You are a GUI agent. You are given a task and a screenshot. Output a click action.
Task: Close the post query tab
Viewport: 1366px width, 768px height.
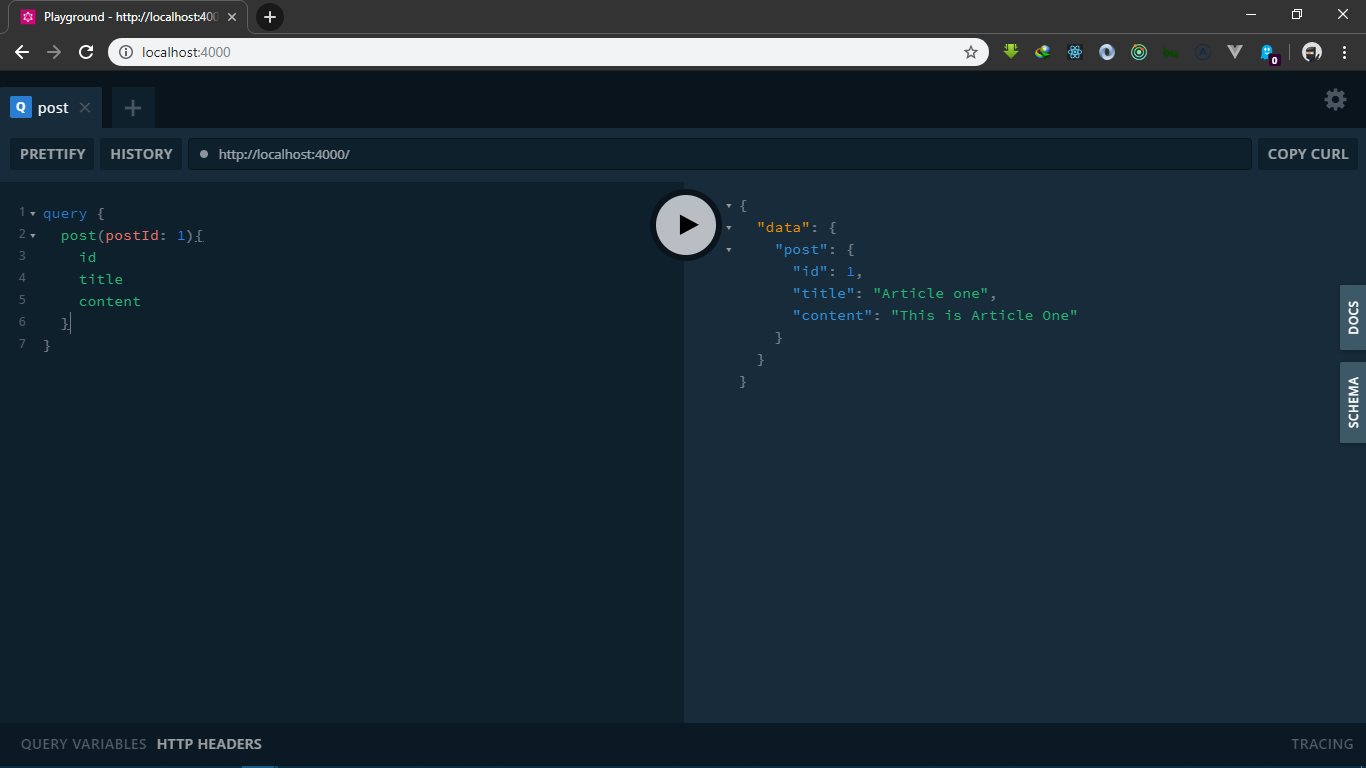click(x=84, y=107)
